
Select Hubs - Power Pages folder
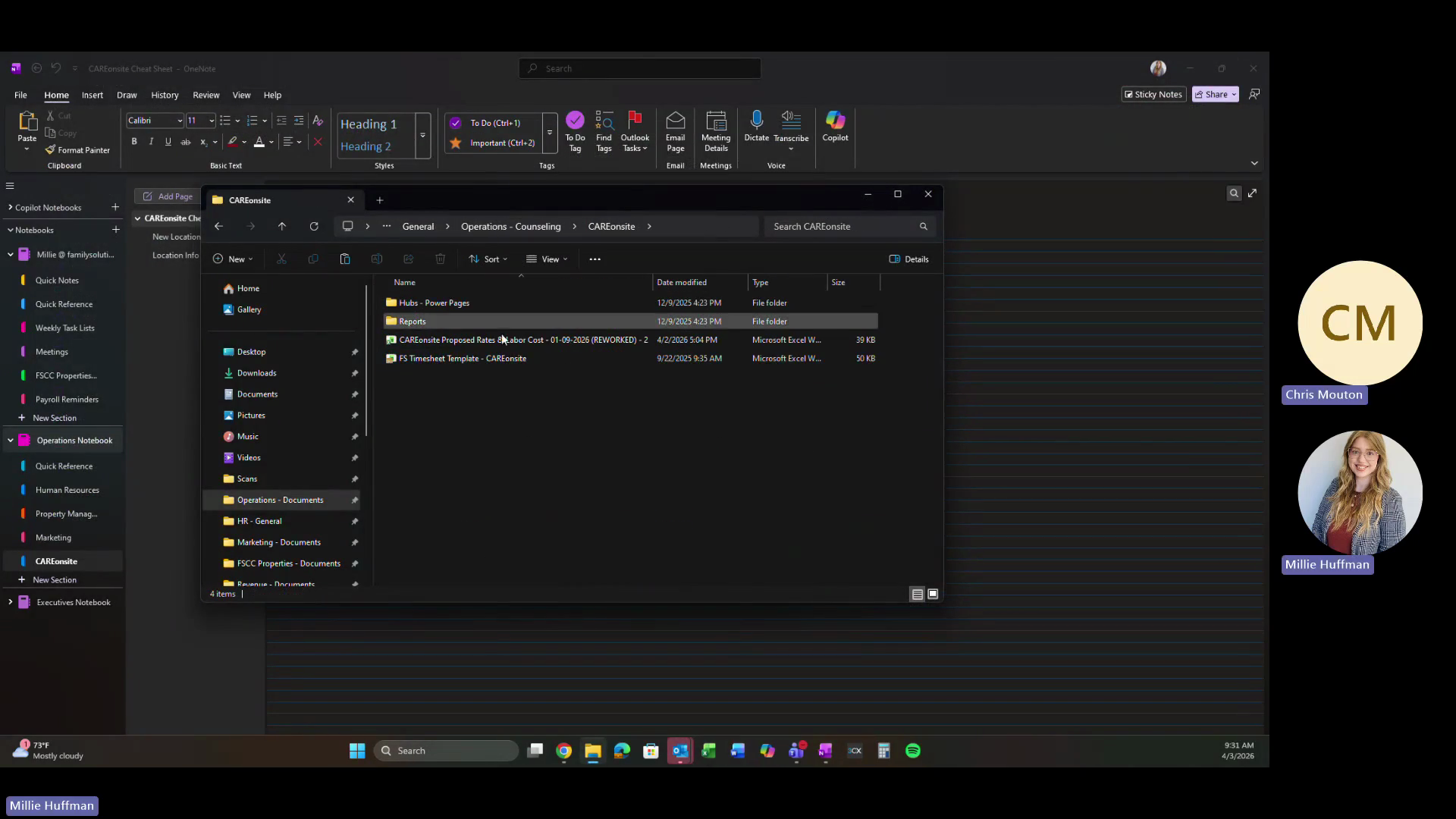(x=631, y=303)
